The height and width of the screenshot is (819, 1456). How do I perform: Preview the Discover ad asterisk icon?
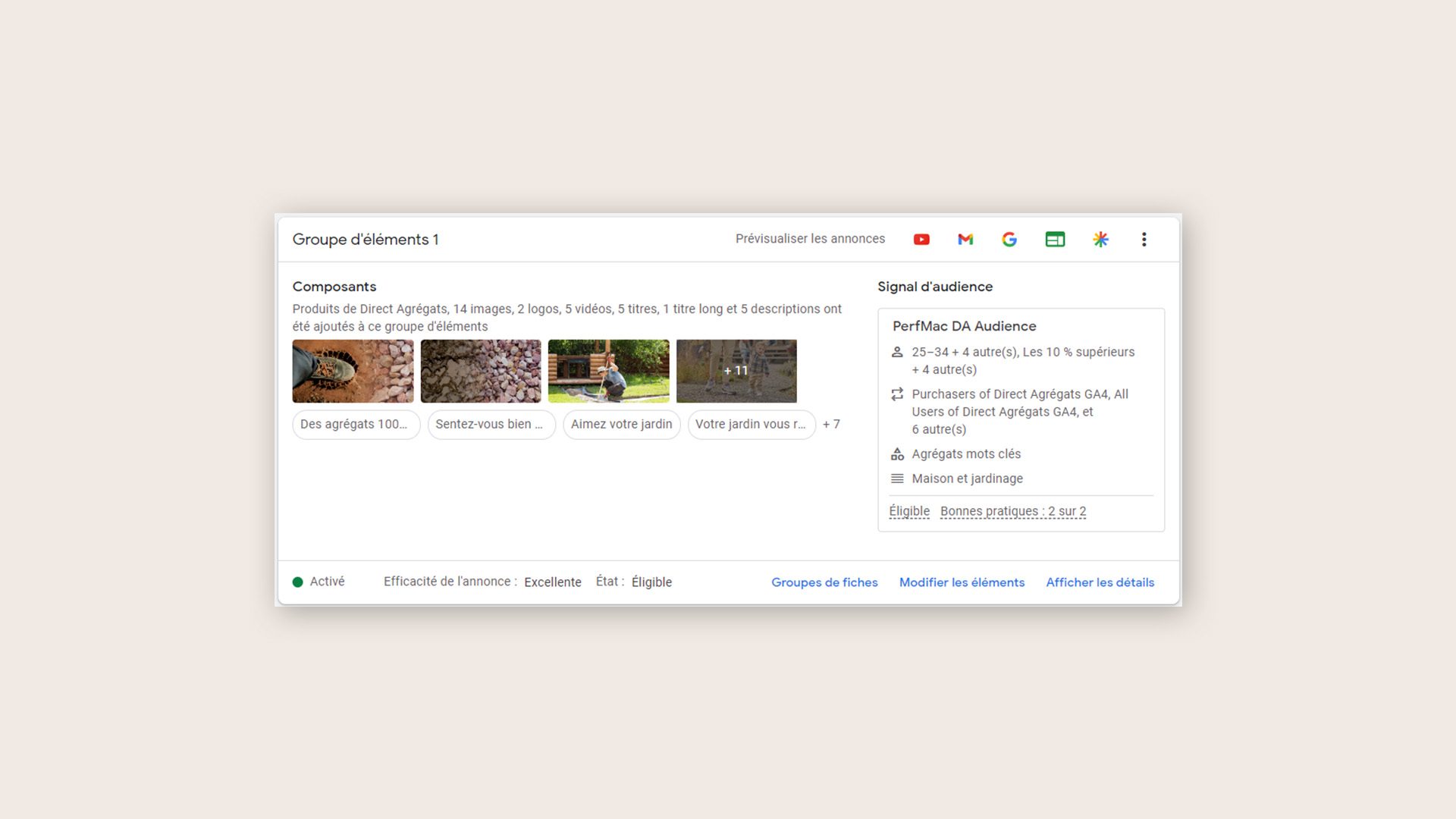pyautogui.click(x=1100, y=240)
